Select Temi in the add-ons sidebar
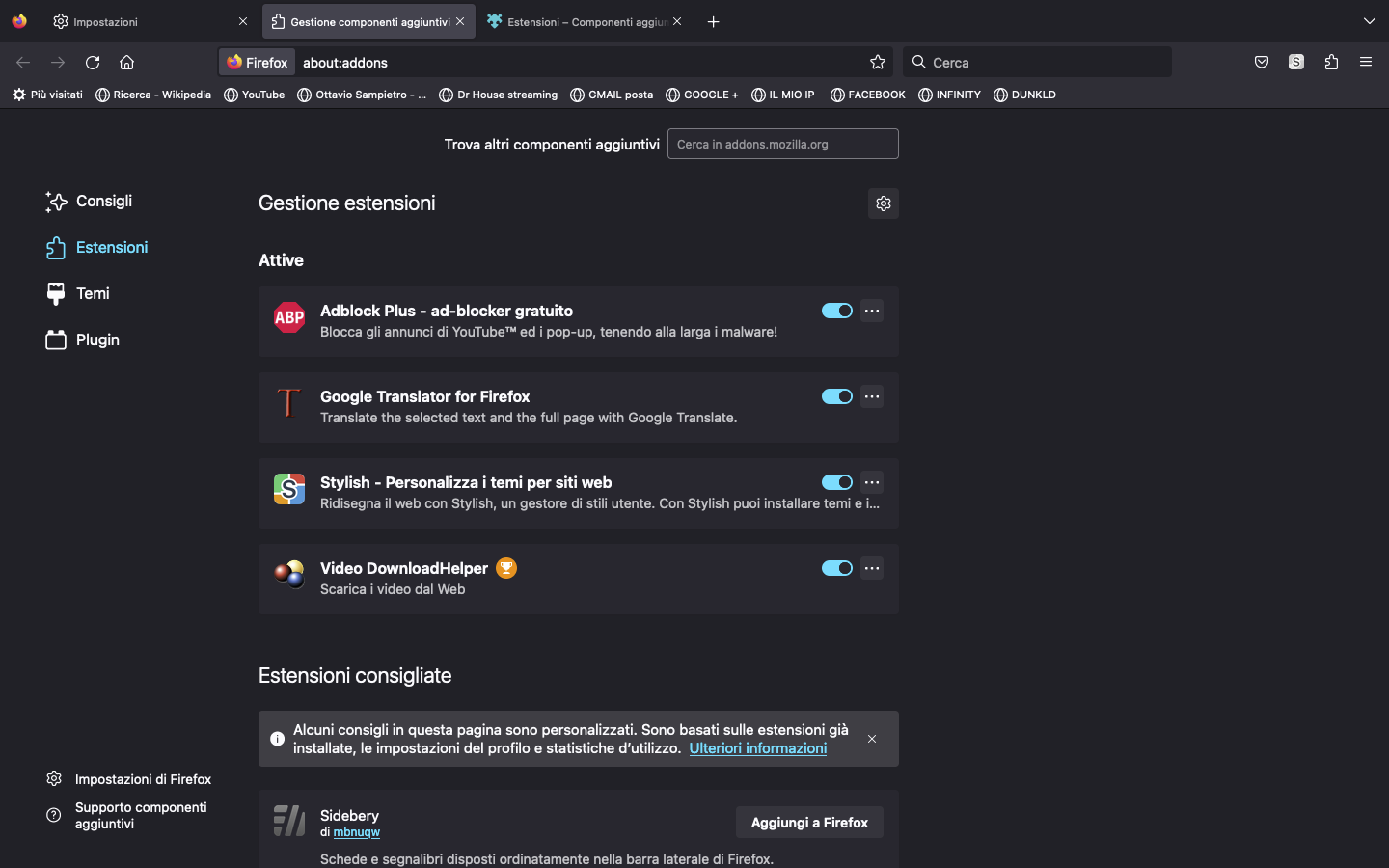This screenshot has width=1389, height=868. pyautogui.click(x=92, y=293)
